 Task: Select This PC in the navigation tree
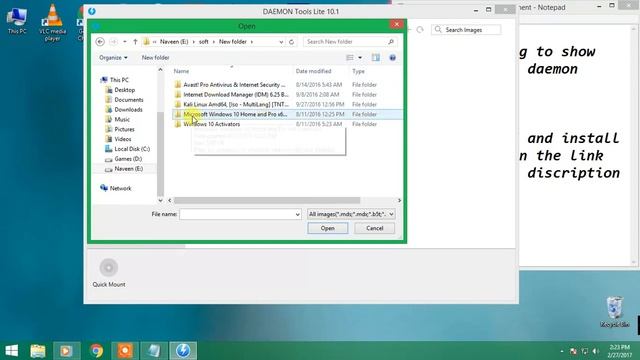click(119, 80)
